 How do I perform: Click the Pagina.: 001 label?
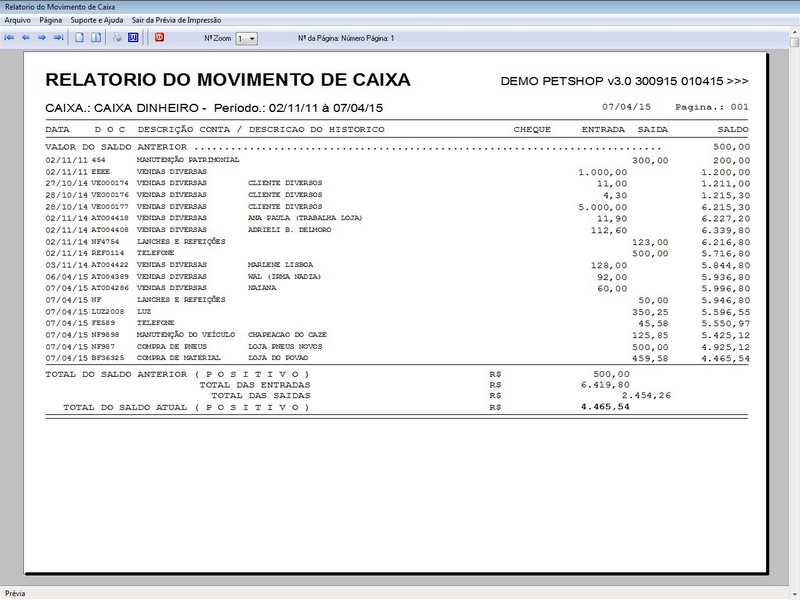click(712, 107)
